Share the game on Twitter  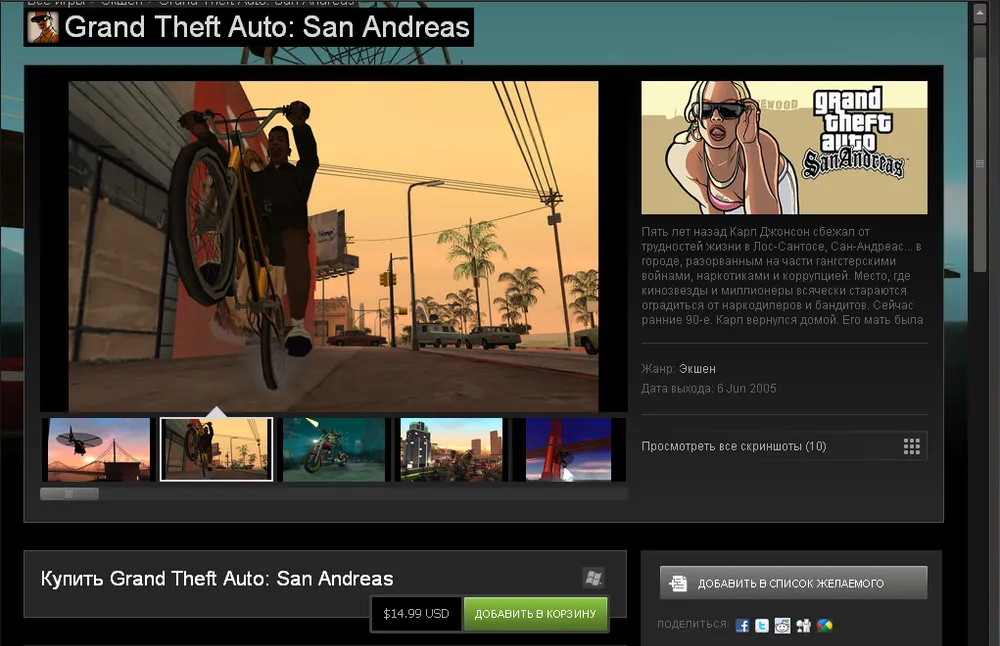pyautogui.click(x=762, y=626)
